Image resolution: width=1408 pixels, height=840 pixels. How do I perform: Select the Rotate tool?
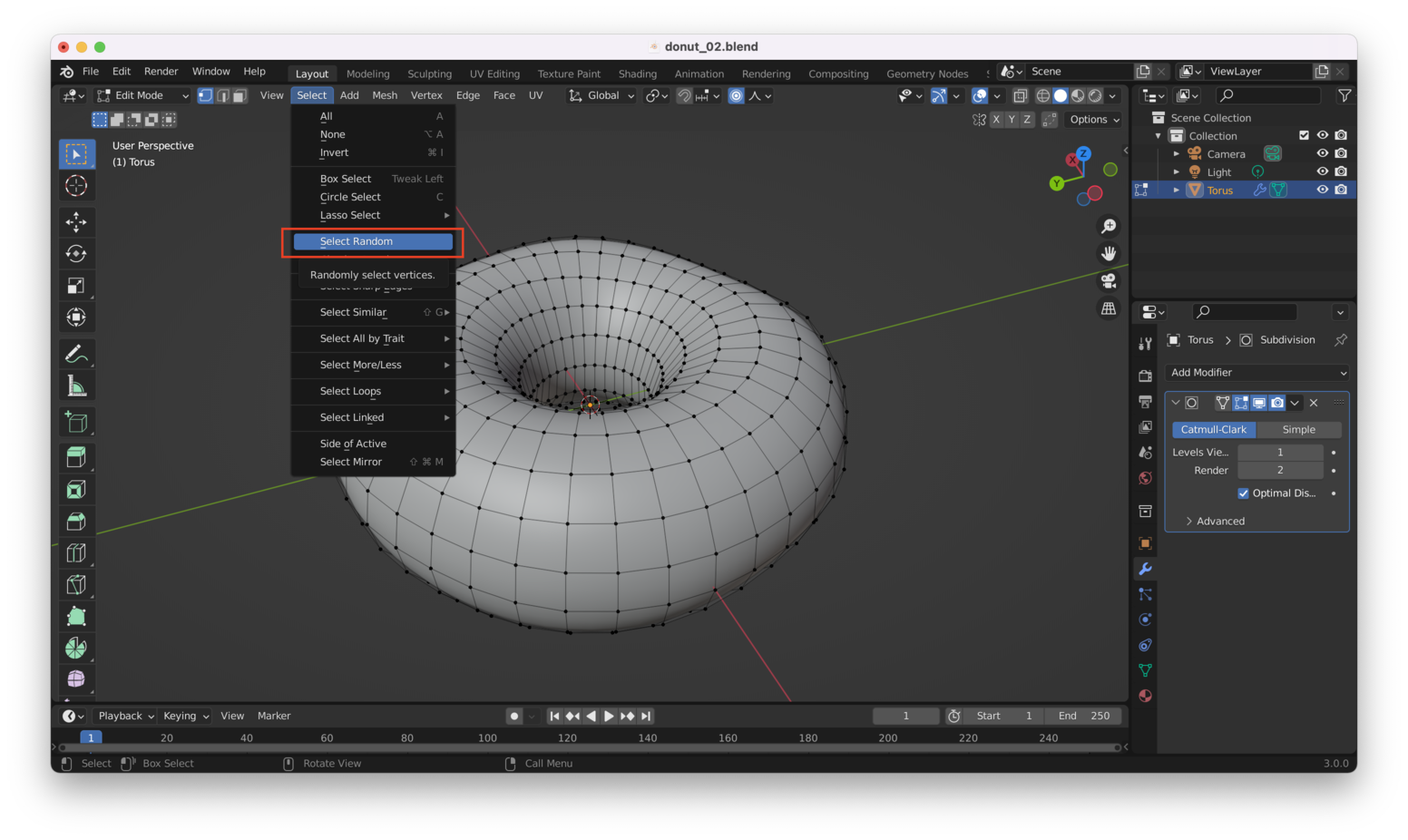tap(76, 254)
